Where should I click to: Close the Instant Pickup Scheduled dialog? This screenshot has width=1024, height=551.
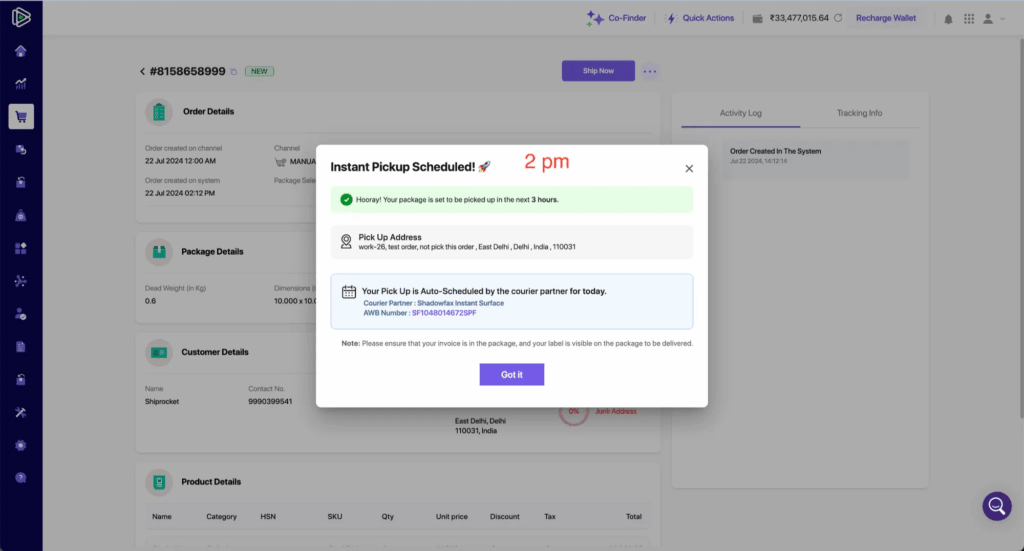point(689,169)
